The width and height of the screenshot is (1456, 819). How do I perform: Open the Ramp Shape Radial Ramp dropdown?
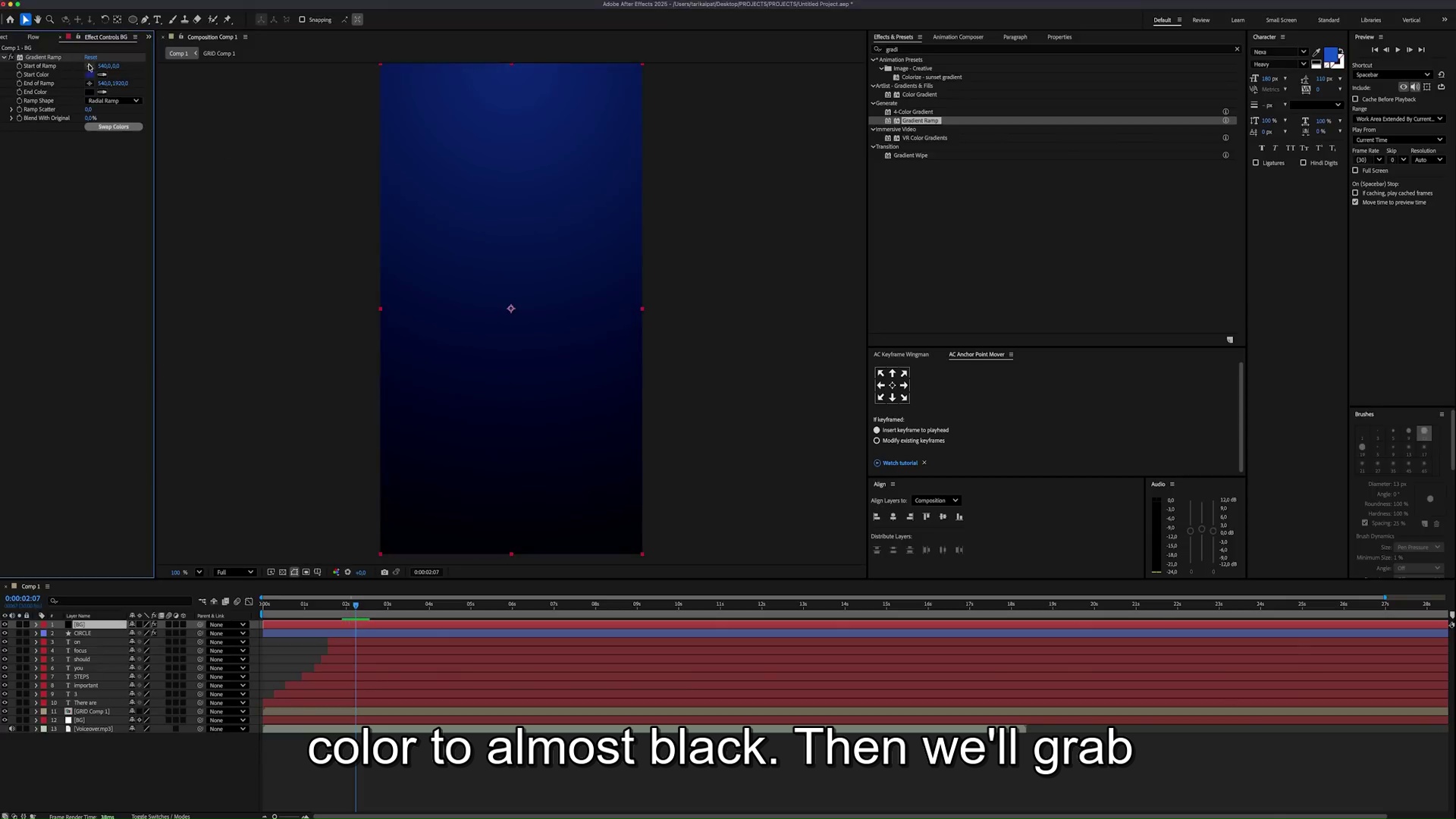click(114, 101)
